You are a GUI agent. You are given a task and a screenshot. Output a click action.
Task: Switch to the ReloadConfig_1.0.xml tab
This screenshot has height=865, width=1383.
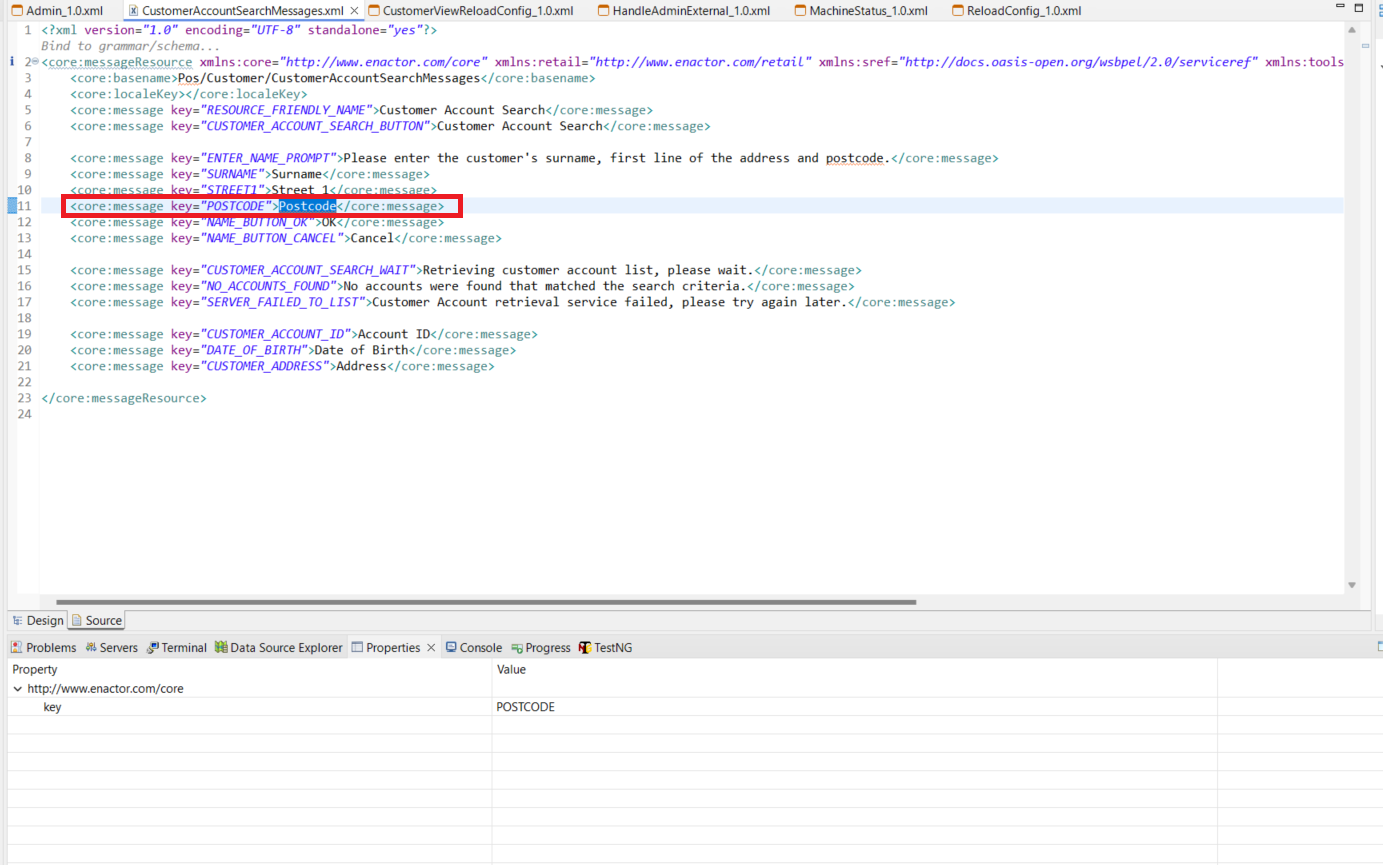click(1016, 11)
